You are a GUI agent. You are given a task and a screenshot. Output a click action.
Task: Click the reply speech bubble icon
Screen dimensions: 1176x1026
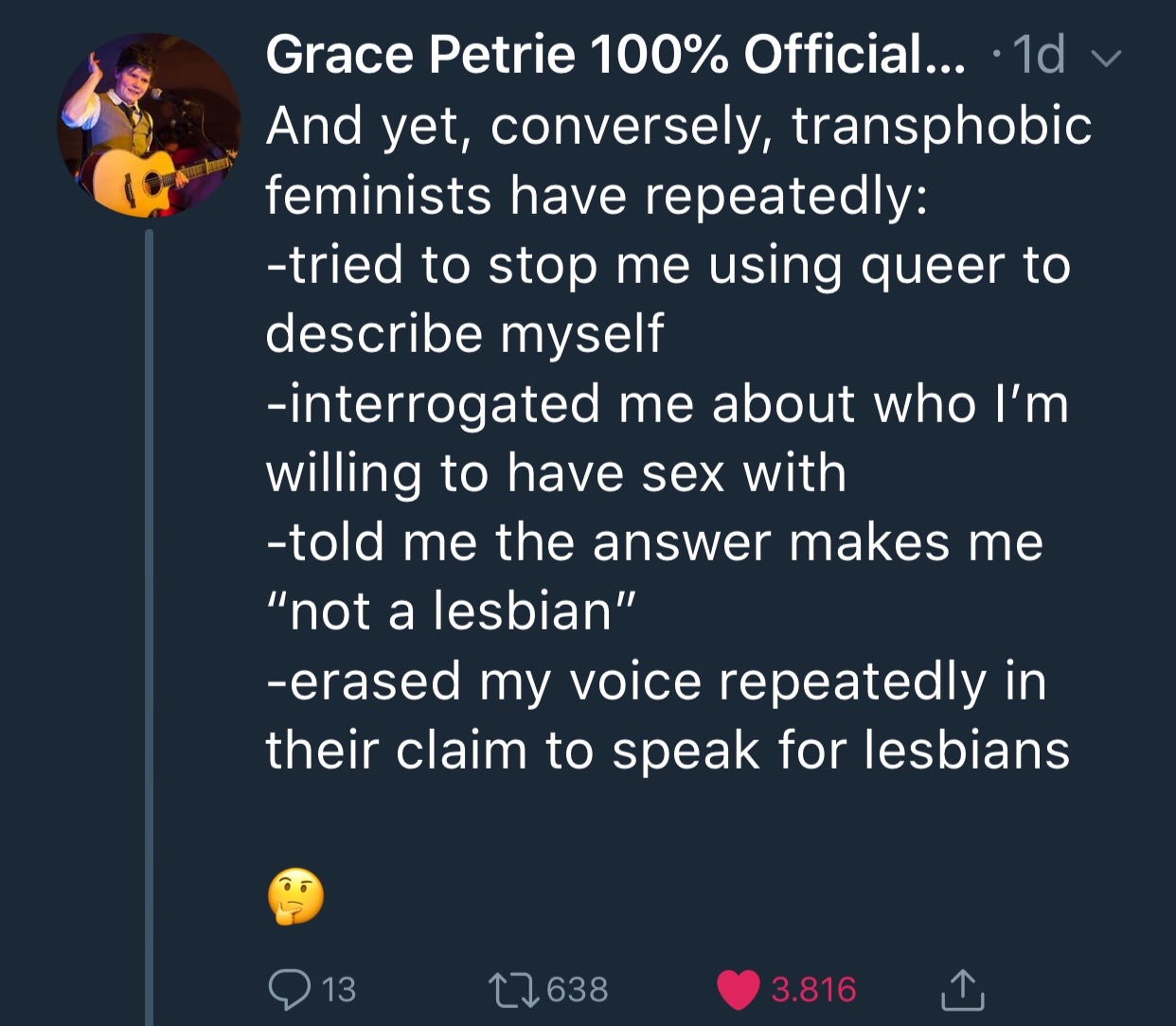click(x=291, y=989)
